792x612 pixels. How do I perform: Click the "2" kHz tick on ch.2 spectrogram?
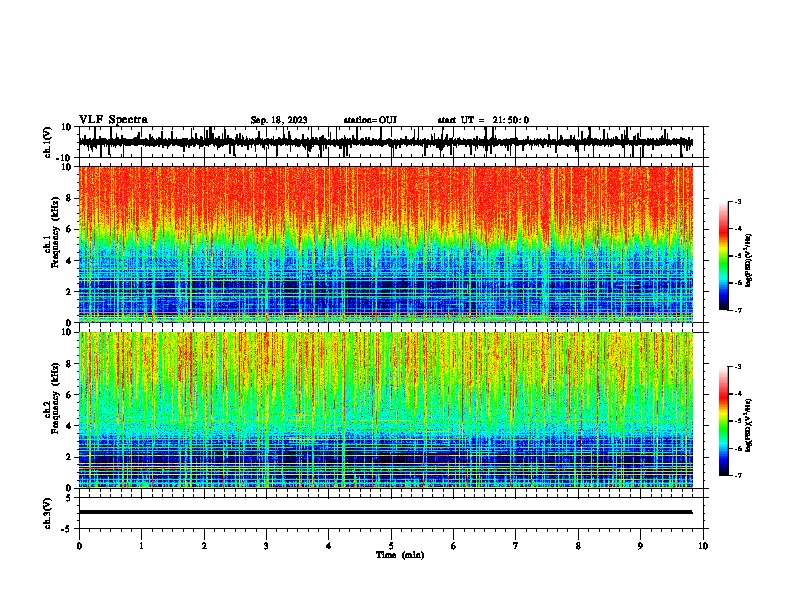pos(69,457)
